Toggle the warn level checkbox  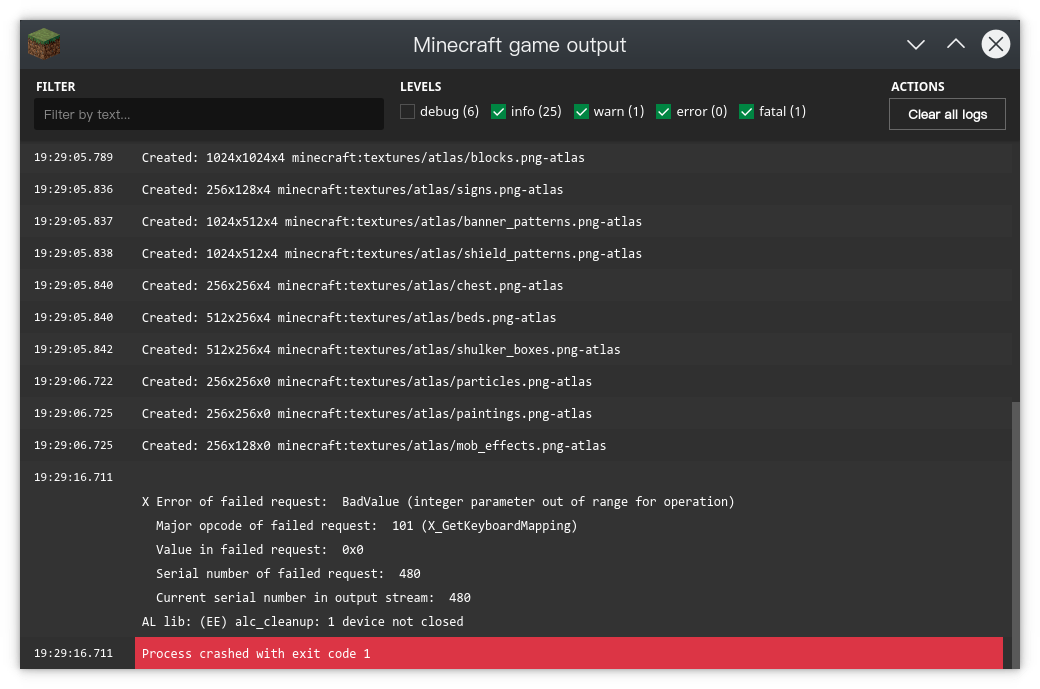click(x=582, y=112)
